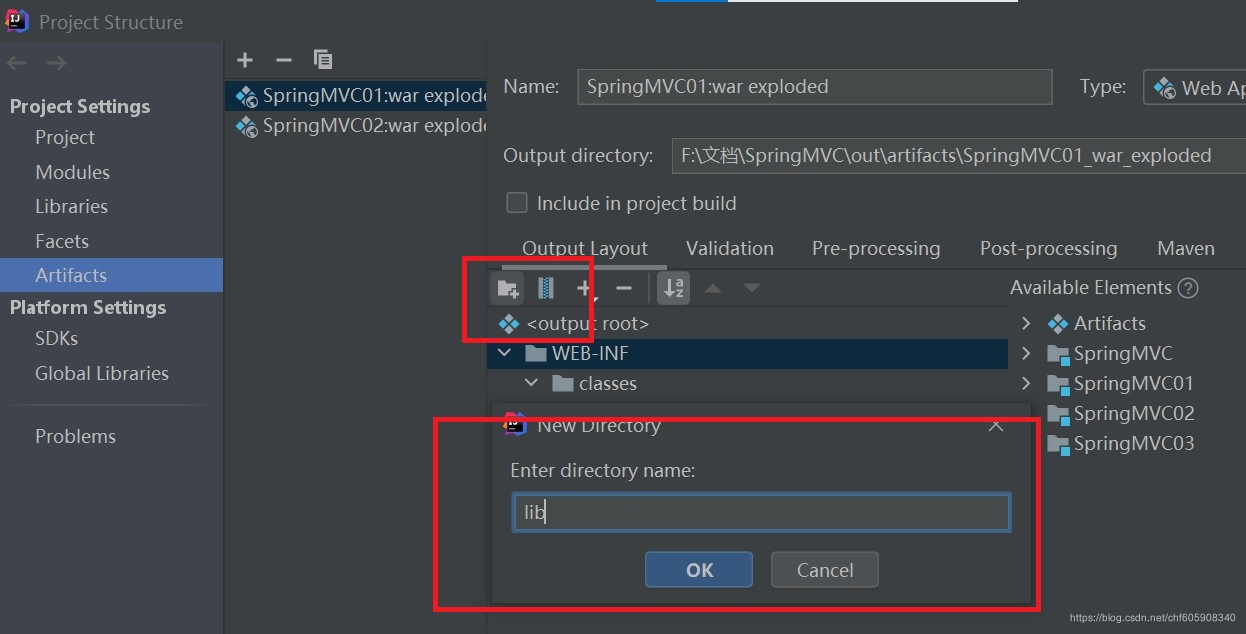Remove element from output layout
The width and height of the screenshot is (1246, 634).
[624, 288]
